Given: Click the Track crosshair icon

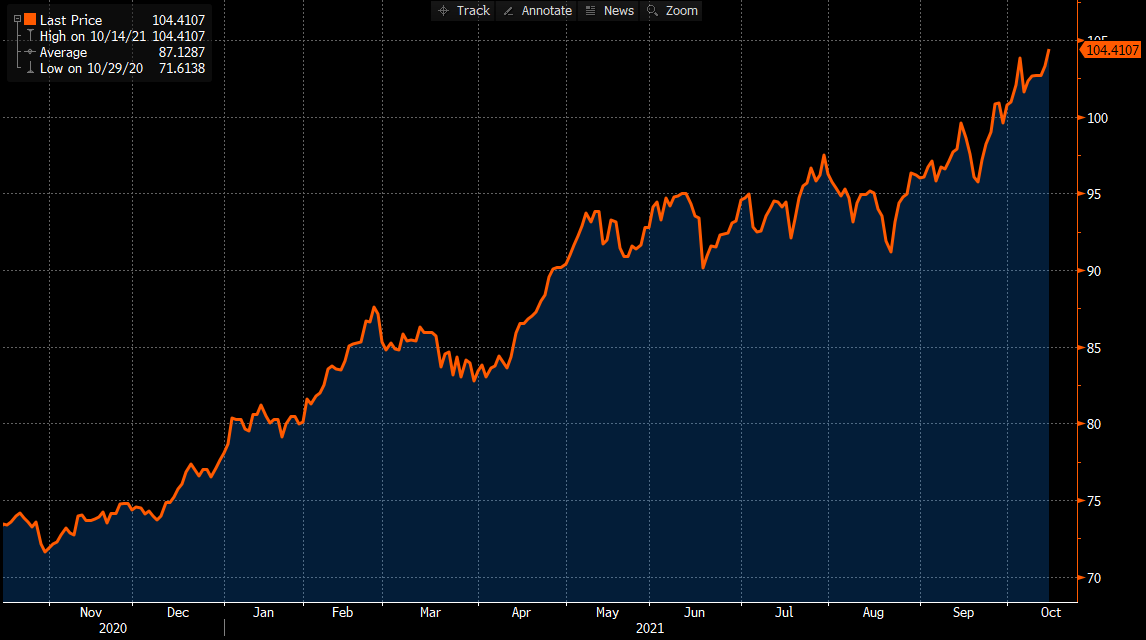Looking at the screenshot, I should pyautogui.click(x=443, y=10).
